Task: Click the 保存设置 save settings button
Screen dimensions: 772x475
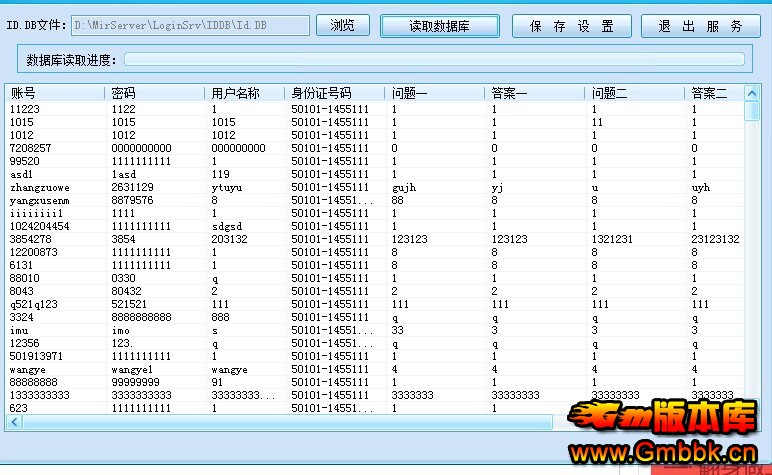Action: [x=572, y=26]
